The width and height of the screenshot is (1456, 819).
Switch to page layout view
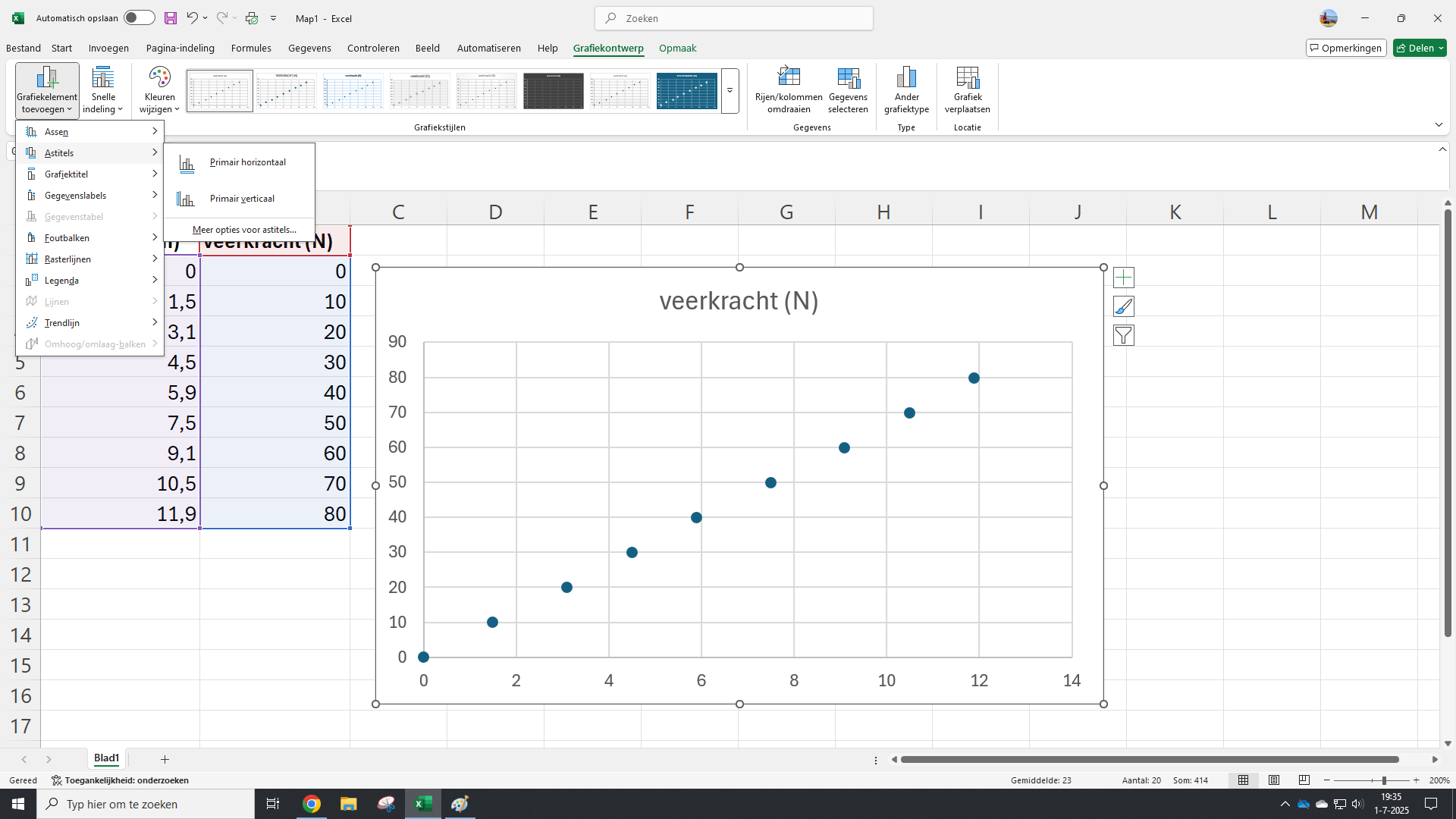tap(1274, 780)
